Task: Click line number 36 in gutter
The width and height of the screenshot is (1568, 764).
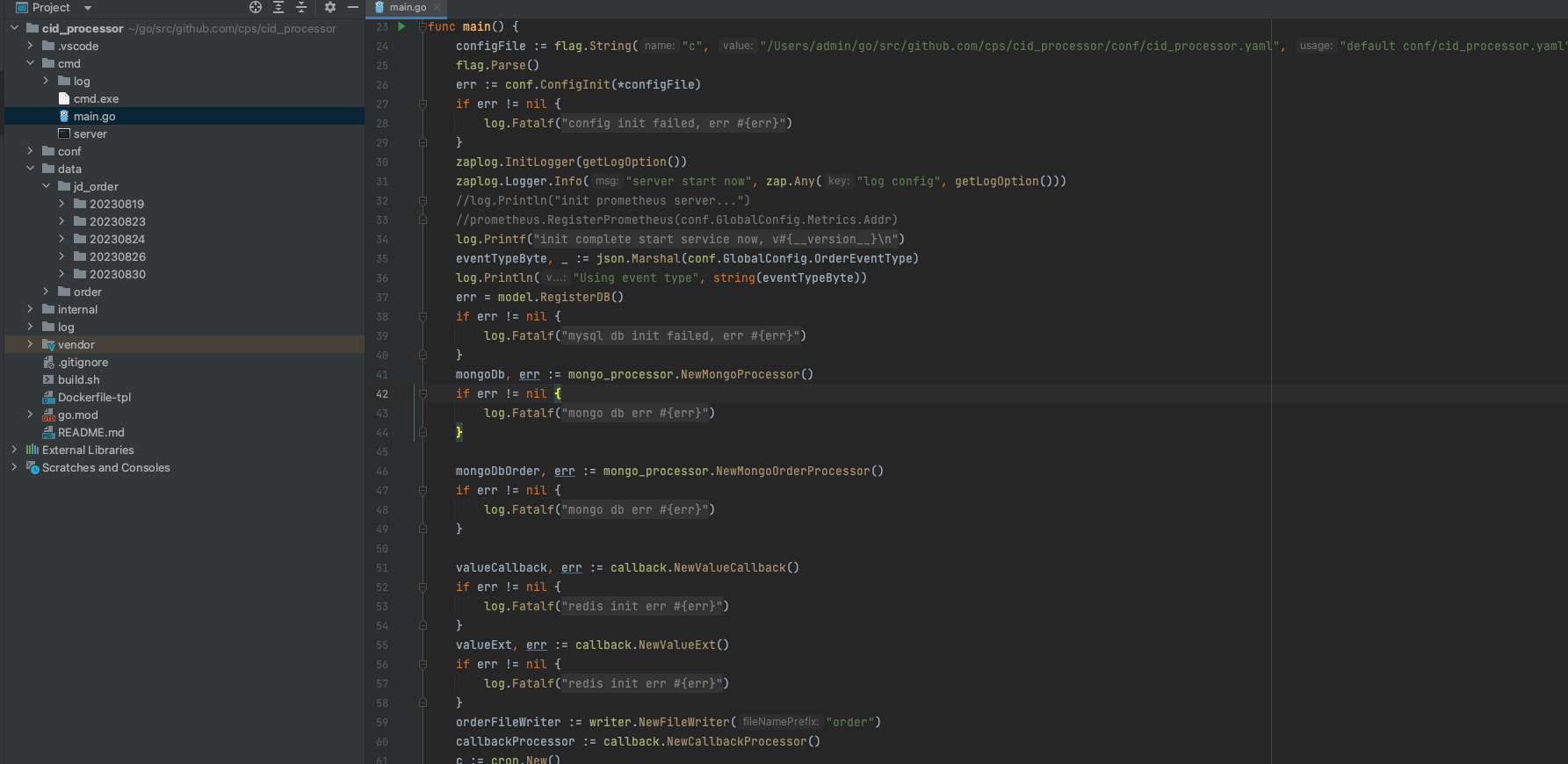Action: 382,277
